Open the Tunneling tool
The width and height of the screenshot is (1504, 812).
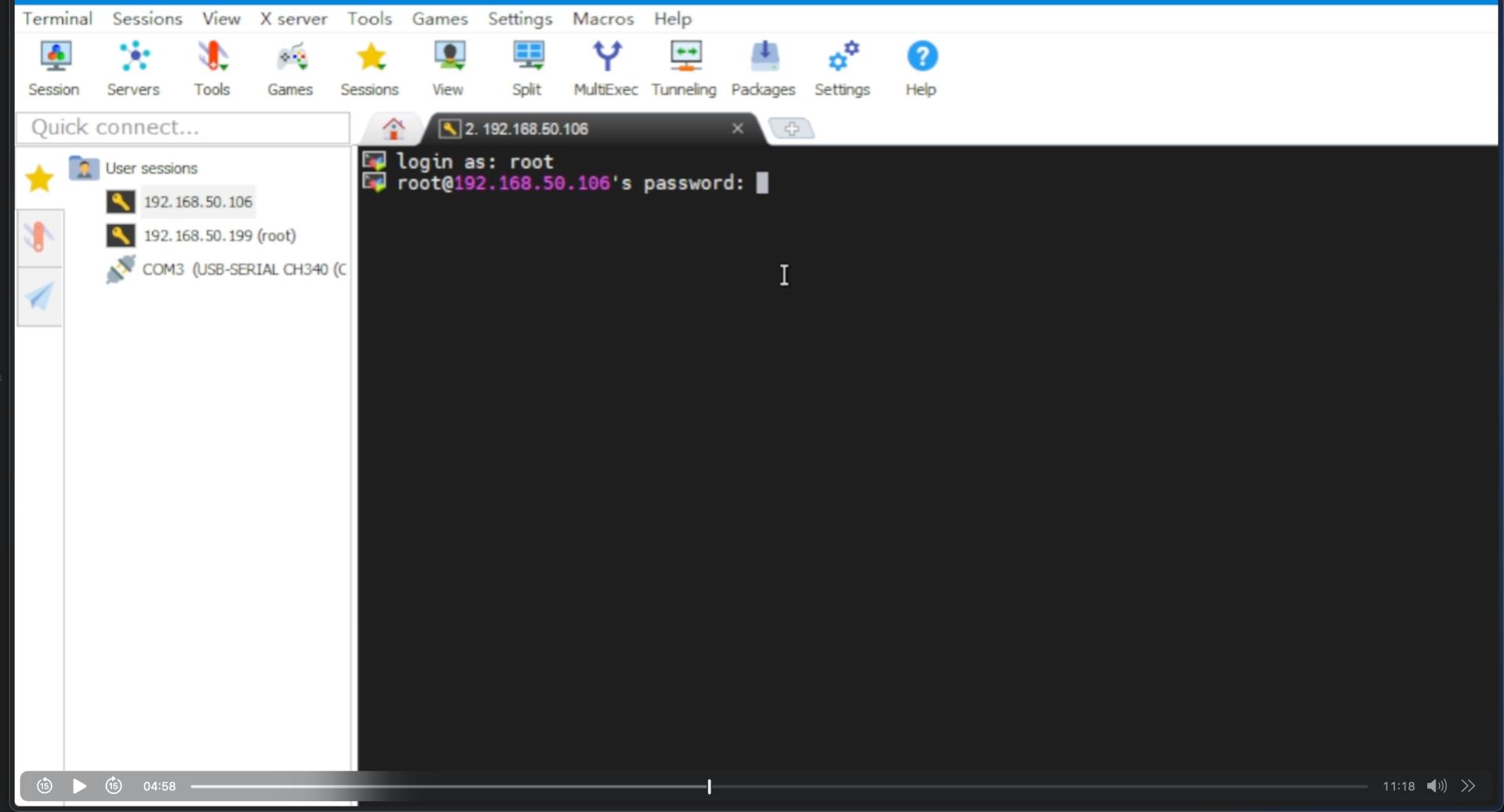click(x=684, y=68)
